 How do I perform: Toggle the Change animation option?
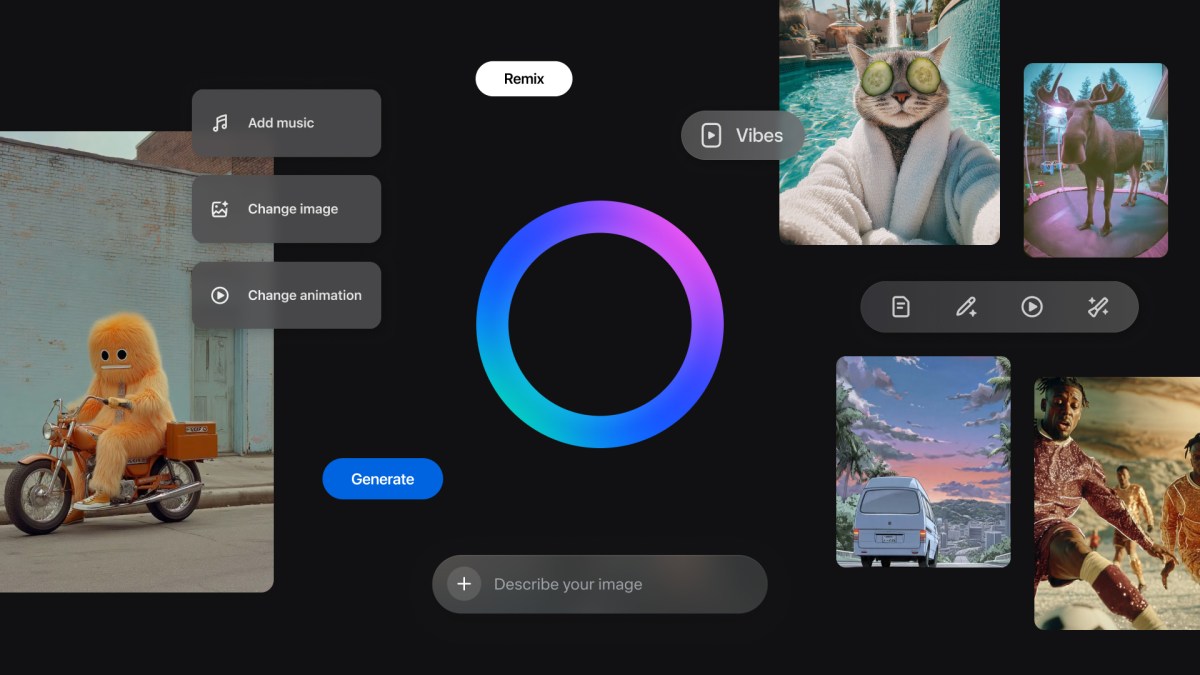(x=286, y=295)
